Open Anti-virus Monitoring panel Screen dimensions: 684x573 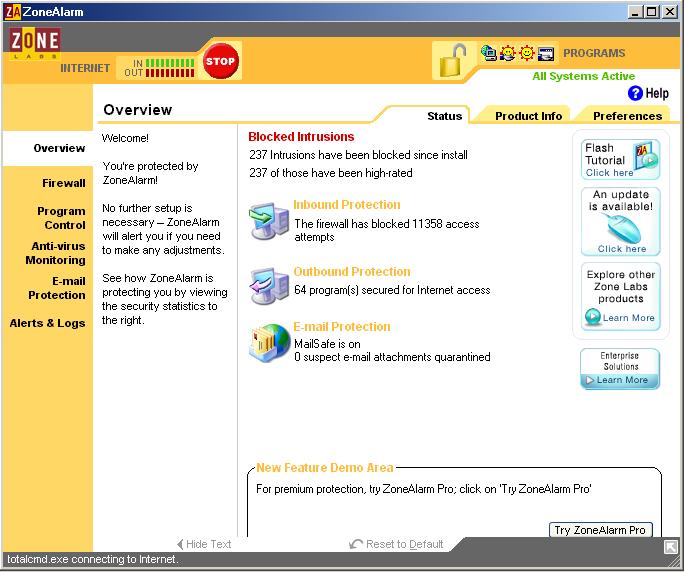coord(55,253)
